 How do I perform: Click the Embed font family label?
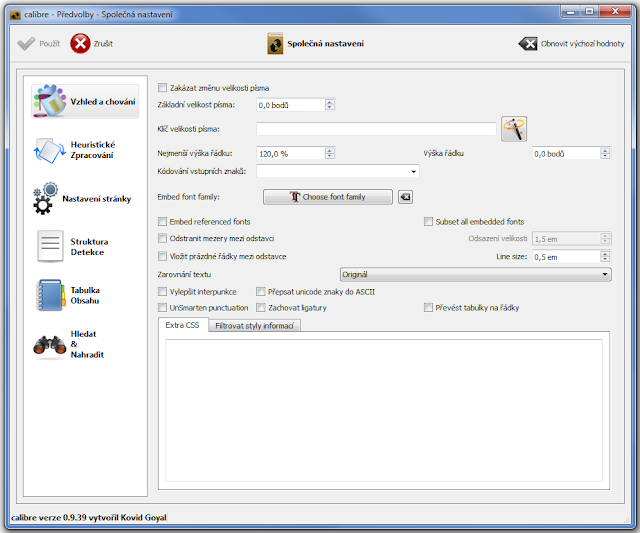189,197
